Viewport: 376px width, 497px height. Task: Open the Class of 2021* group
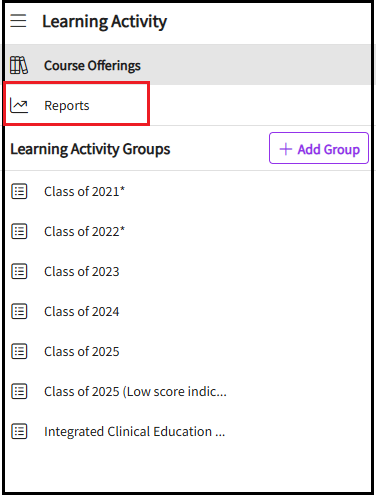point(188,192)
